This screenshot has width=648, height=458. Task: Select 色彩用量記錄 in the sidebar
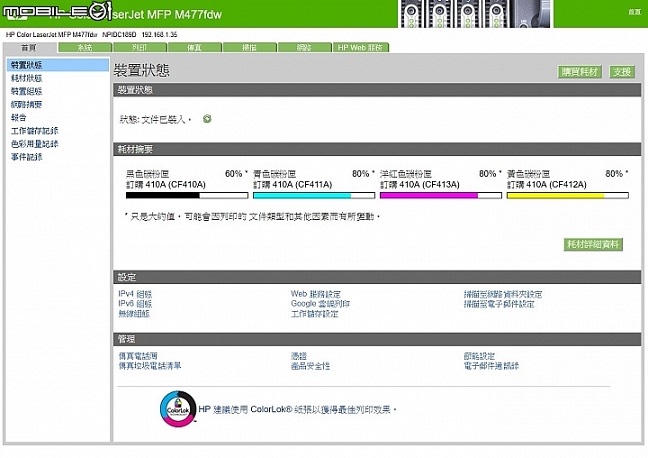pos(34,144)
